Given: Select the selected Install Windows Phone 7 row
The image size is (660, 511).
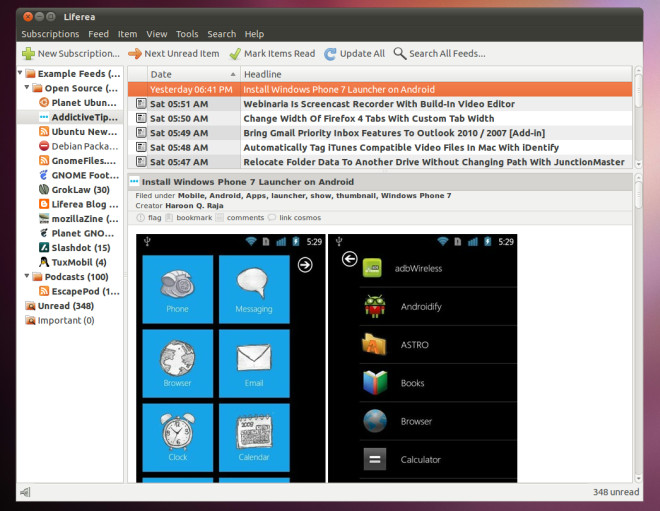Looking at the screenshot, I should tap(380, 89).
